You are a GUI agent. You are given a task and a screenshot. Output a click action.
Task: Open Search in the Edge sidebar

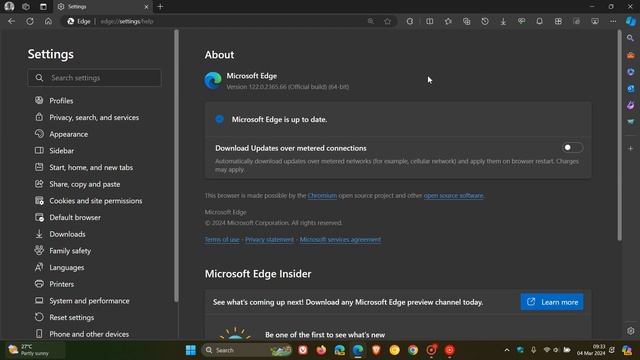(x=631, y=38)
